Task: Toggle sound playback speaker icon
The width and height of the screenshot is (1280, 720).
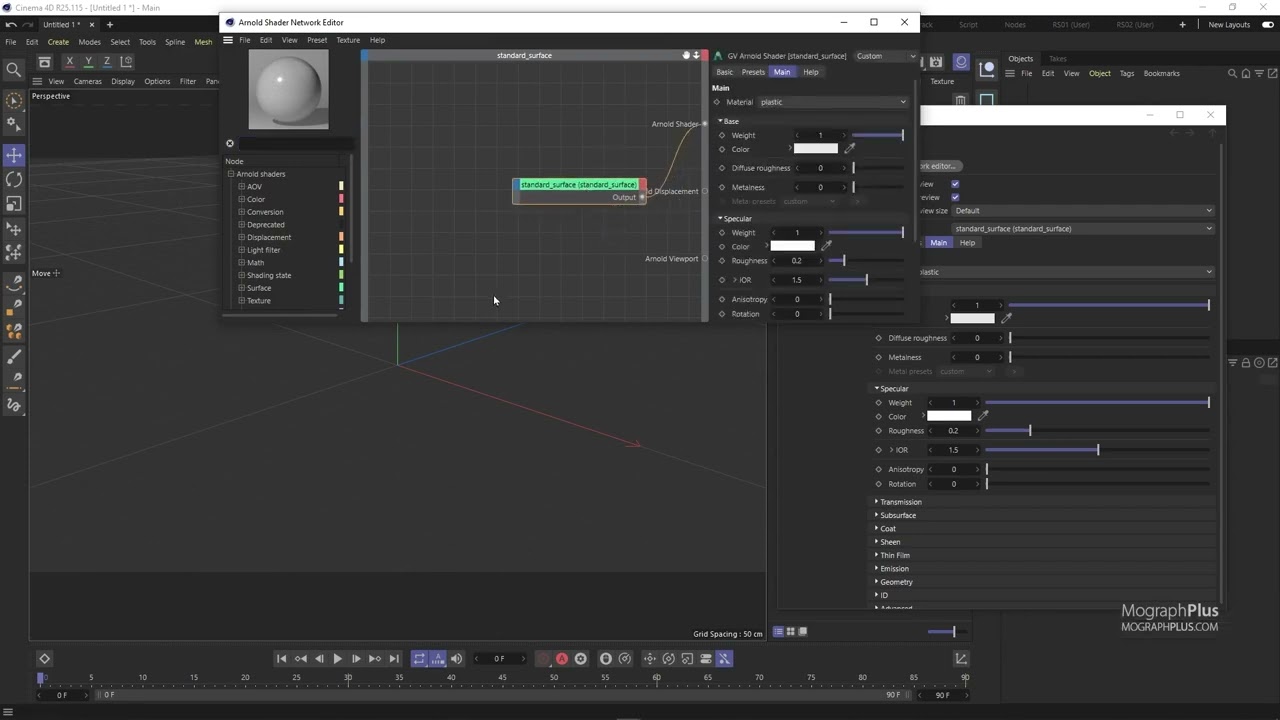Action: pyautogui.click(x=456, y=658)
